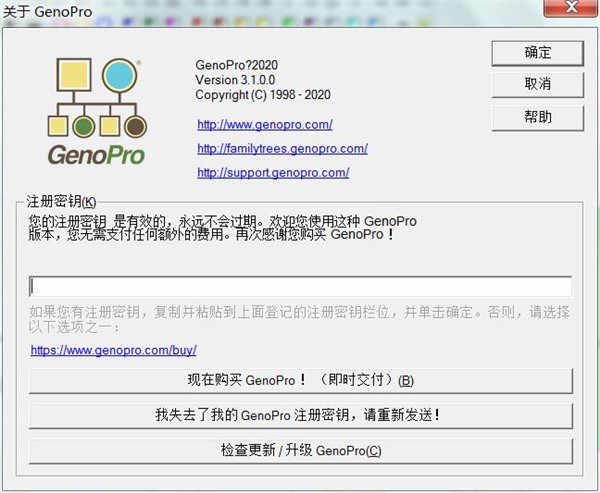Open the https://www.genopro.com/buy/ link
This screenshot has width=600, height=493.
click(x=114, y=350)
